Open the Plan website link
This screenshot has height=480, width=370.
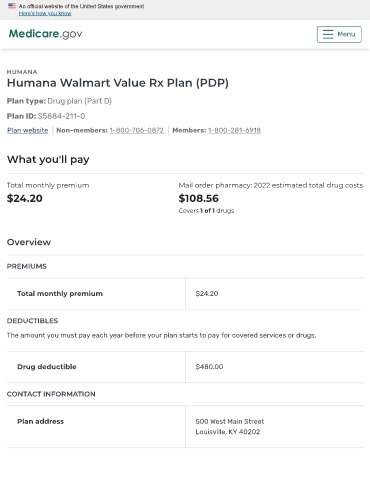[28, 130]
